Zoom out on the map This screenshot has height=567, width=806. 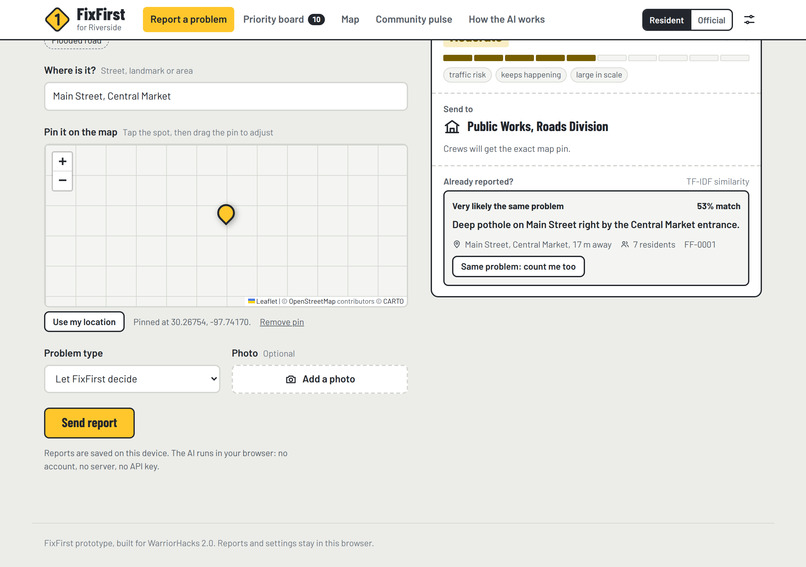pyautogui.click(x=62, y=180)
